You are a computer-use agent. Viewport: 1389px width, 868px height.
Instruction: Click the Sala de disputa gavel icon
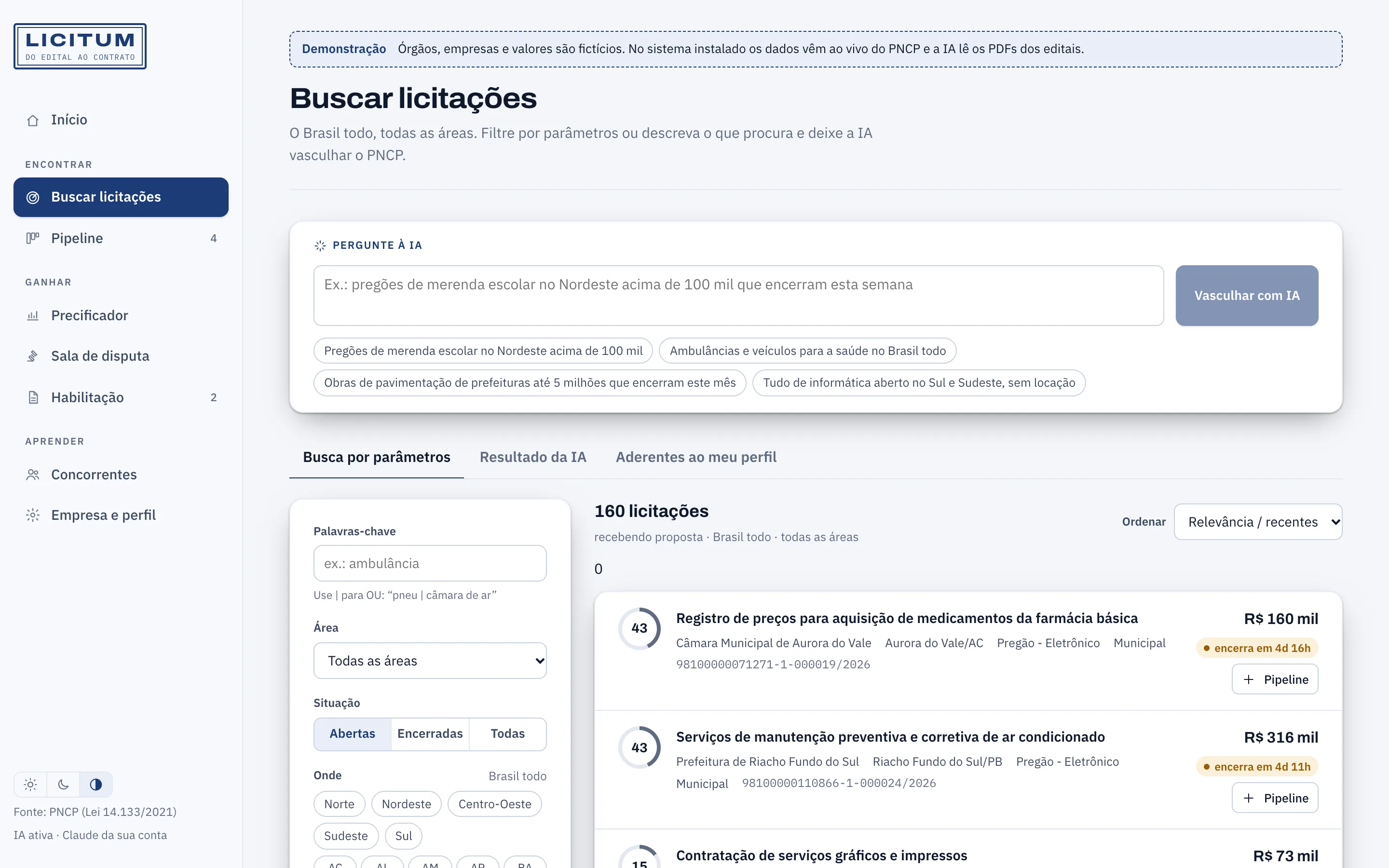33,356
